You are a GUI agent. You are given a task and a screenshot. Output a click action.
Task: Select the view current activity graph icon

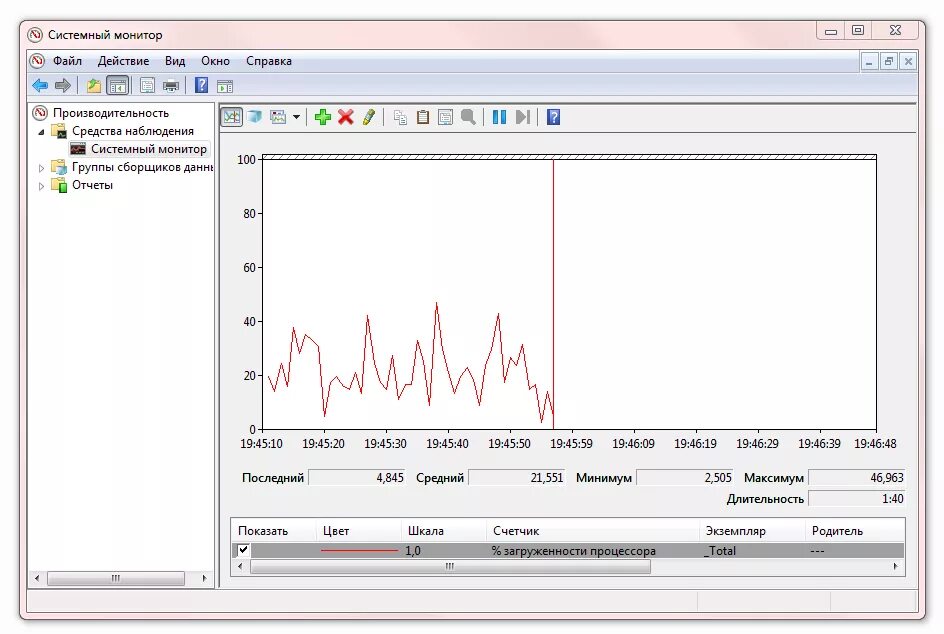point(232,117)
